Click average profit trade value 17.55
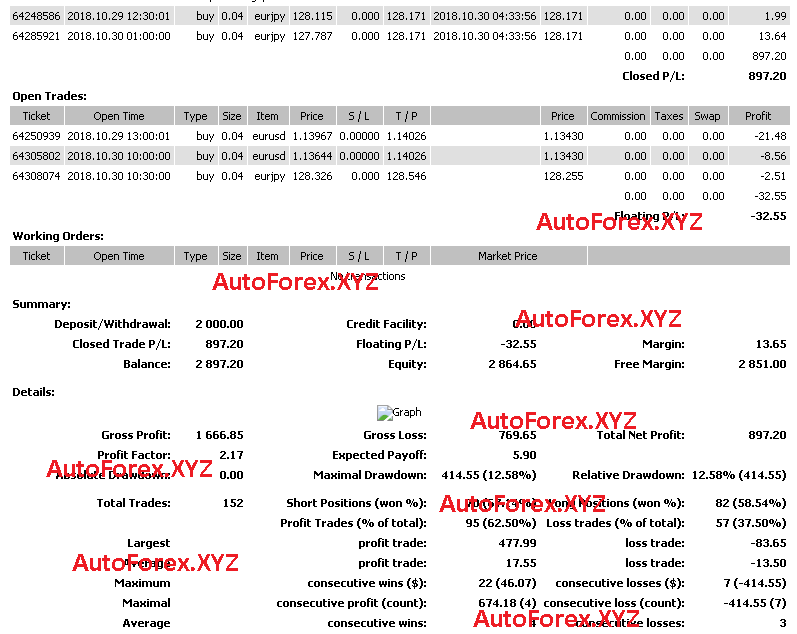 (x=521, y=563)
